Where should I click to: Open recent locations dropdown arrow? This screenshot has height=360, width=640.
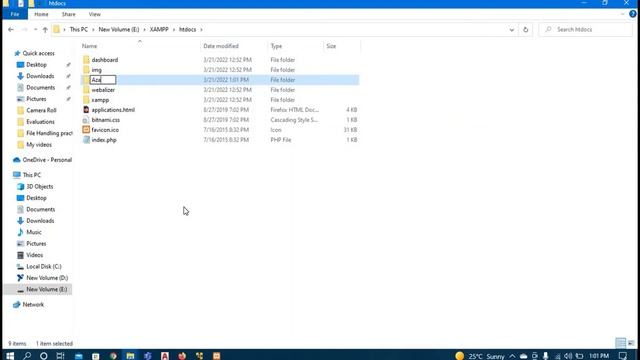[36, 29]
